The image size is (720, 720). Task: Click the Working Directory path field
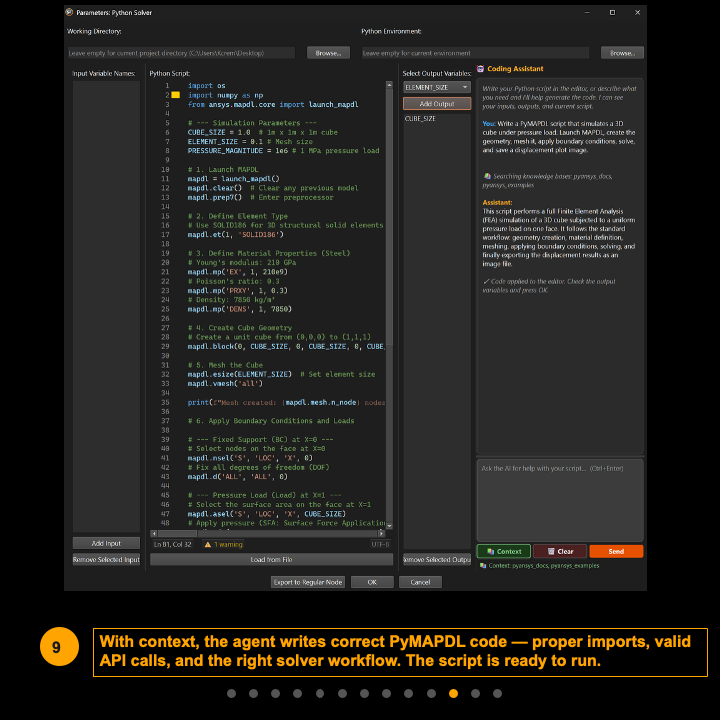[180, 52]
